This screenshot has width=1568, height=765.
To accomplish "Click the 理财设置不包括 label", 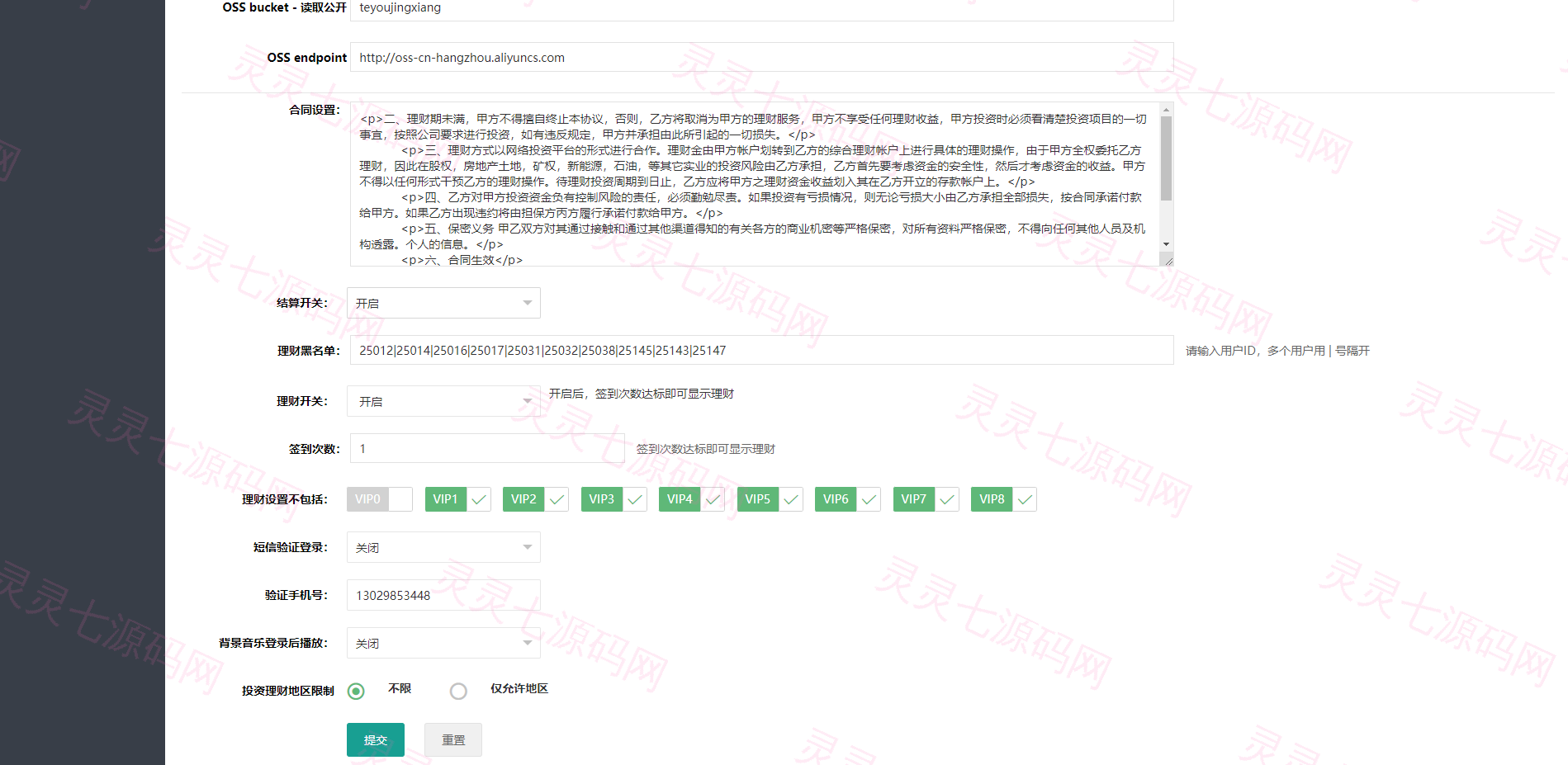I will (285, 499).
